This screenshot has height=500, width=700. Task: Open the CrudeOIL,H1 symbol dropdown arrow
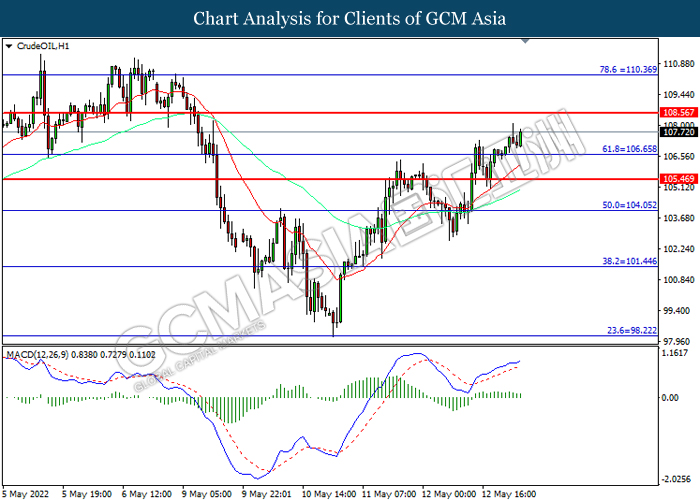point(9,46)
